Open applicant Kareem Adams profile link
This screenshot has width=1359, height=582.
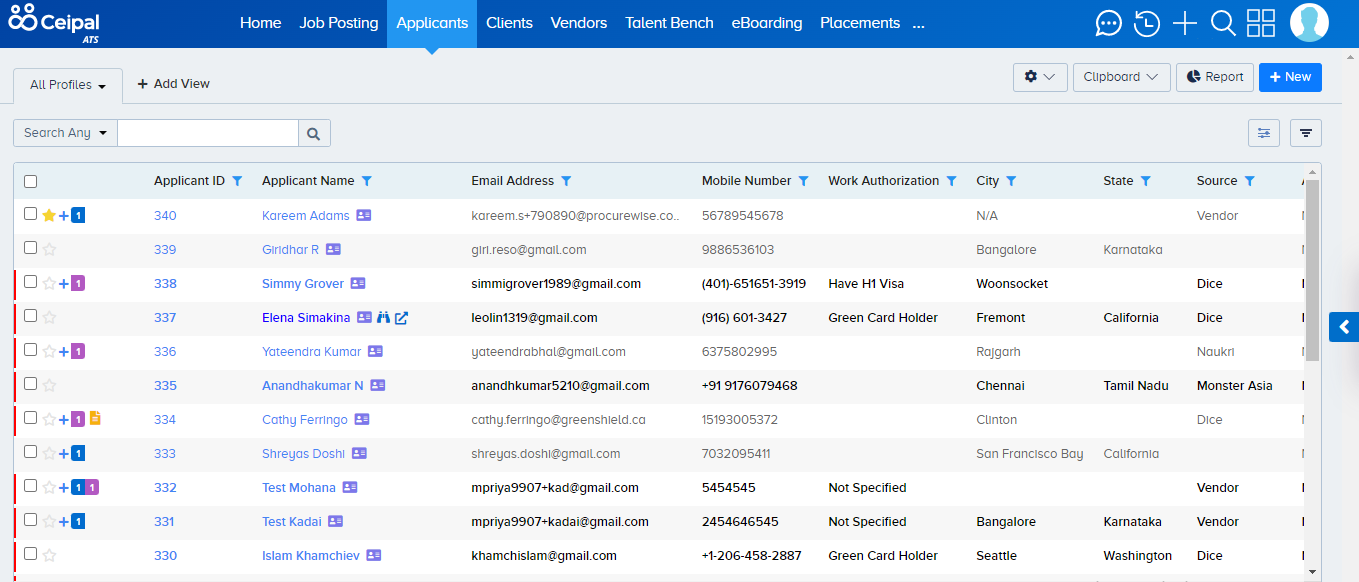(x=306, y=215)
